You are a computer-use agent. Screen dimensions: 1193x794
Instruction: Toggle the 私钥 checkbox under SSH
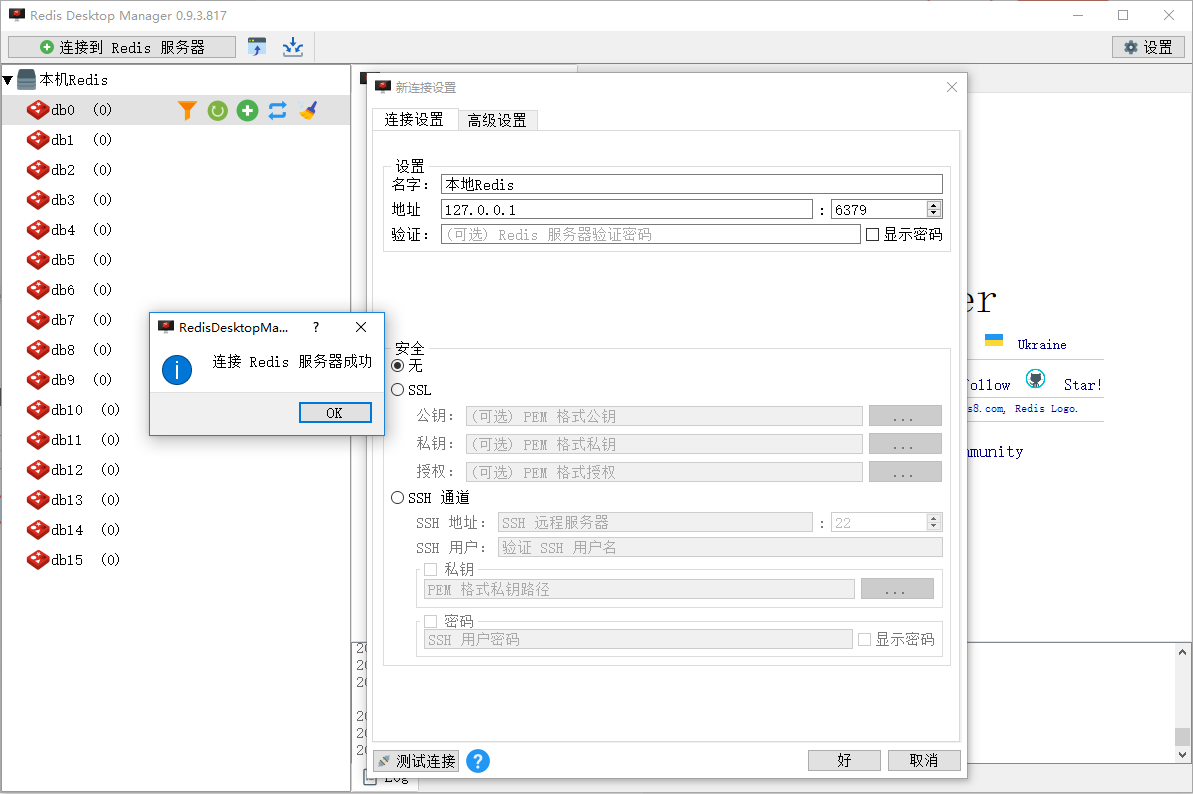tap(431, 569)
